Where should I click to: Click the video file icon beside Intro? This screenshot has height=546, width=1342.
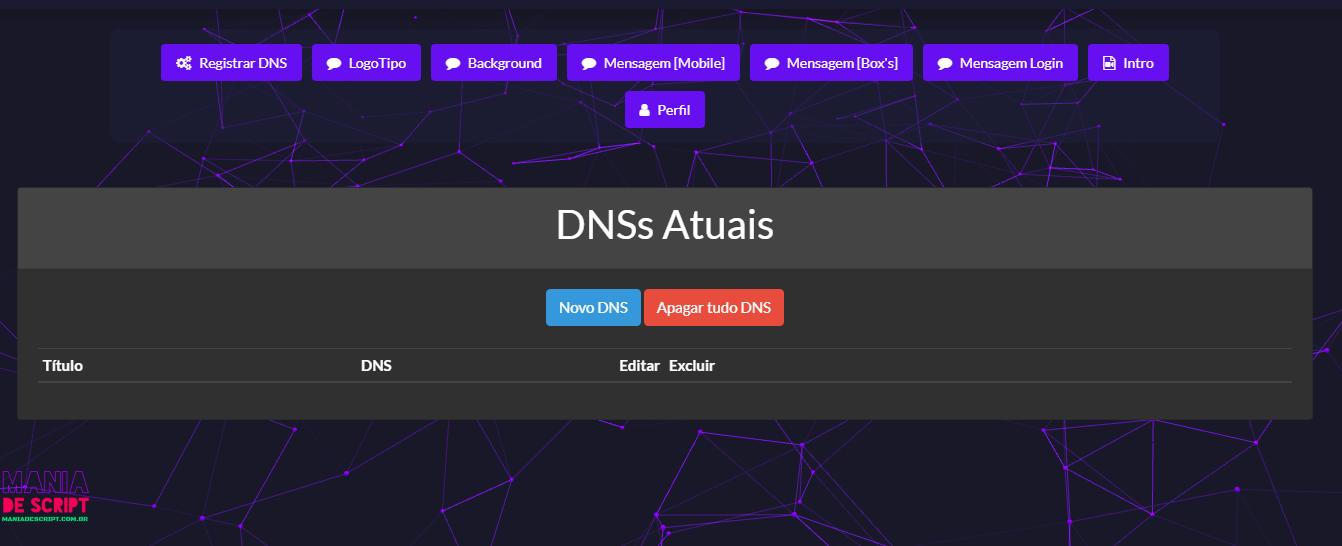click(x=1109, y=63)
